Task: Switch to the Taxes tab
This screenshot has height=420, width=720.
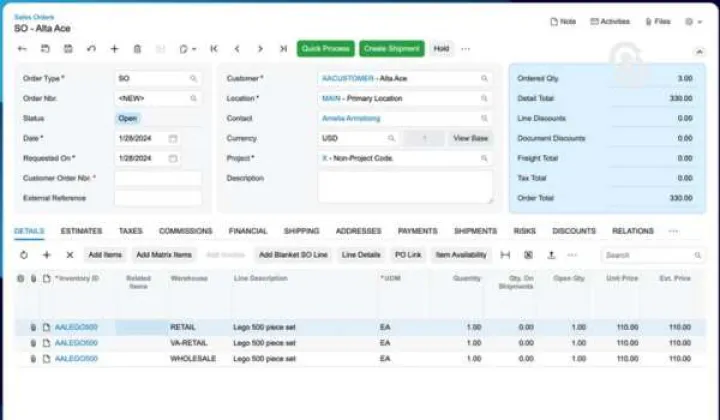Action: click(131, 231)
